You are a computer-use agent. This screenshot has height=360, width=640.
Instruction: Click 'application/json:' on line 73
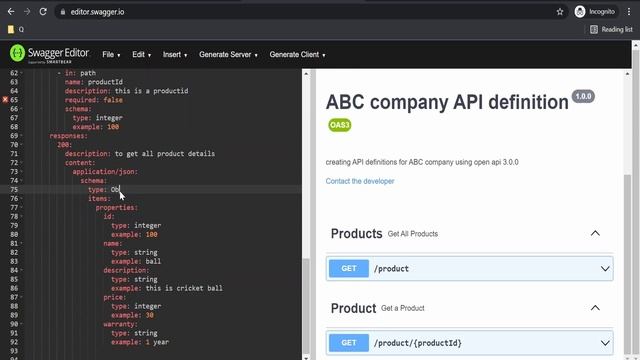point(105,171)
